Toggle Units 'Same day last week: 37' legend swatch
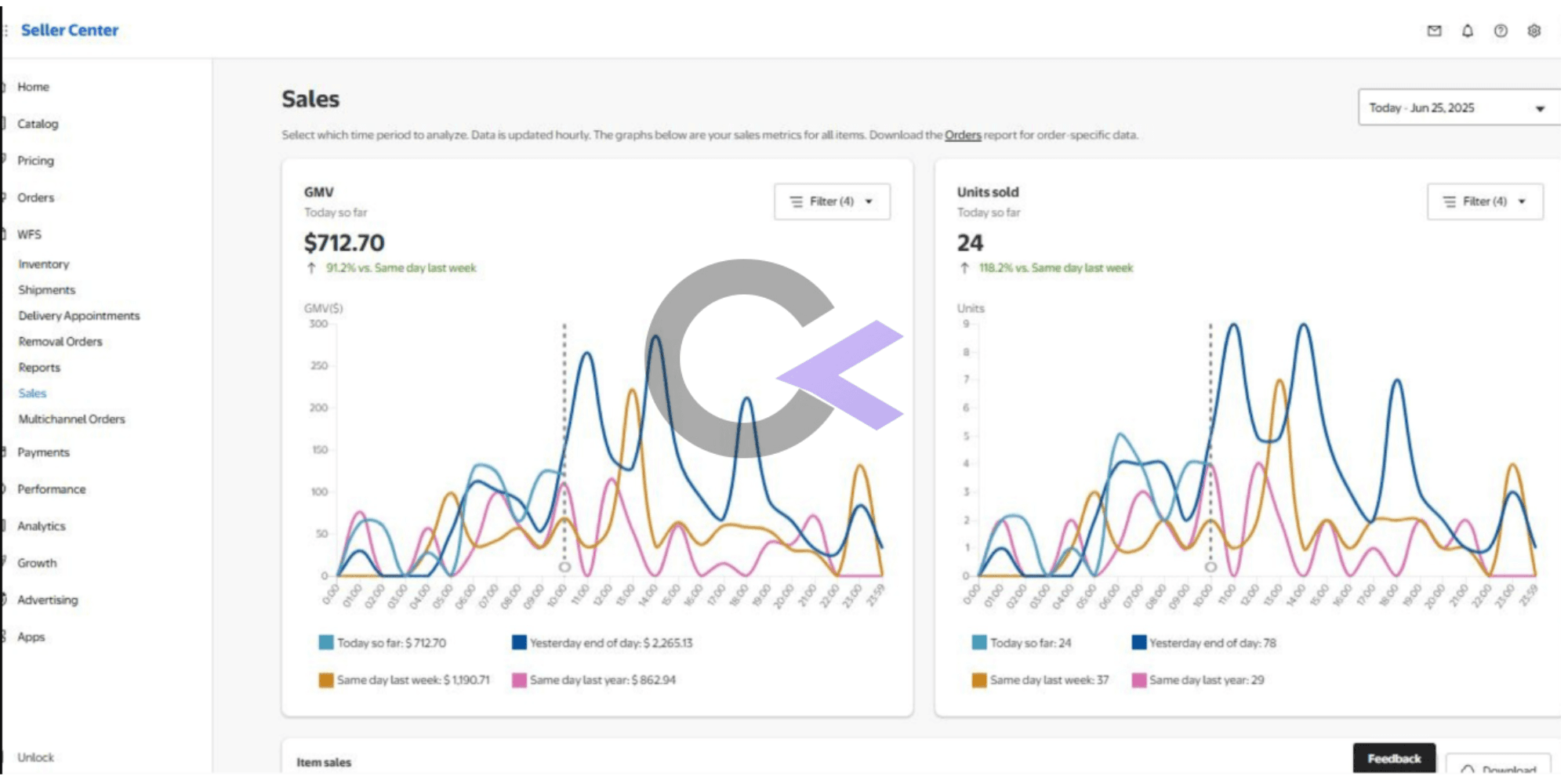The width and height of the screenshot is (1568, 784). (x=979, y=681)
